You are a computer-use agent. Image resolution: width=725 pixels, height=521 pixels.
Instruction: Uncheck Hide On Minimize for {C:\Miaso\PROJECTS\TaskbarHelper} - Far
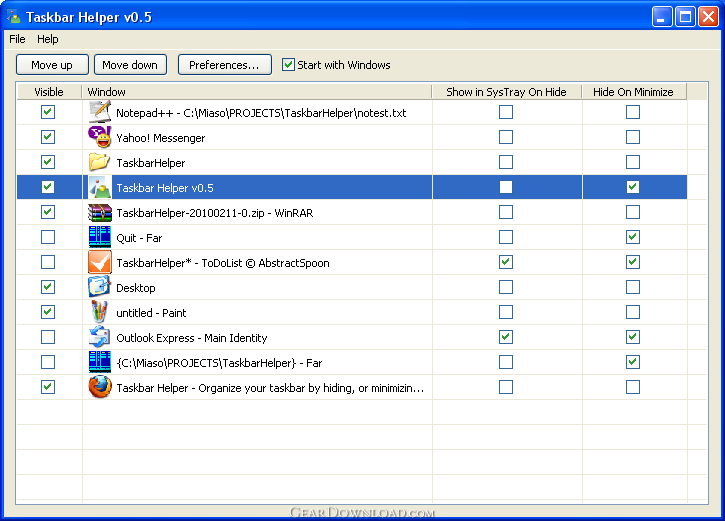(633, 362)
